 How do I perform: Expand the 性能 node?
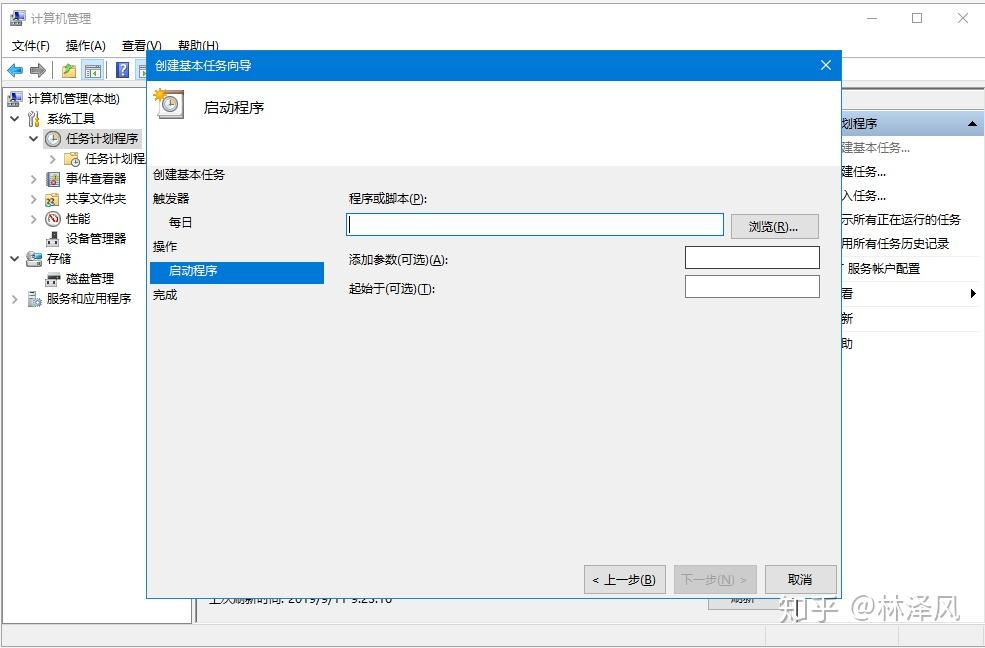click(x=33, y=219)
